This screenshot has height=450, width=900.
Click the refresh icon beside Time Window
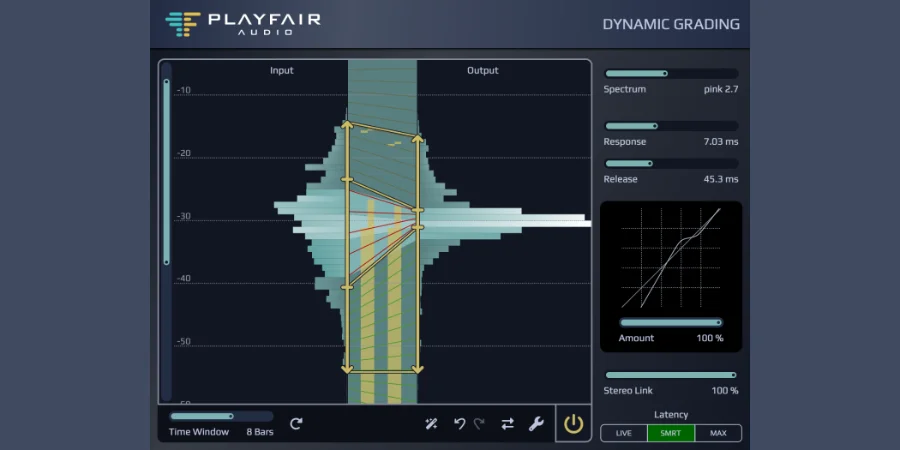point(296,424)
